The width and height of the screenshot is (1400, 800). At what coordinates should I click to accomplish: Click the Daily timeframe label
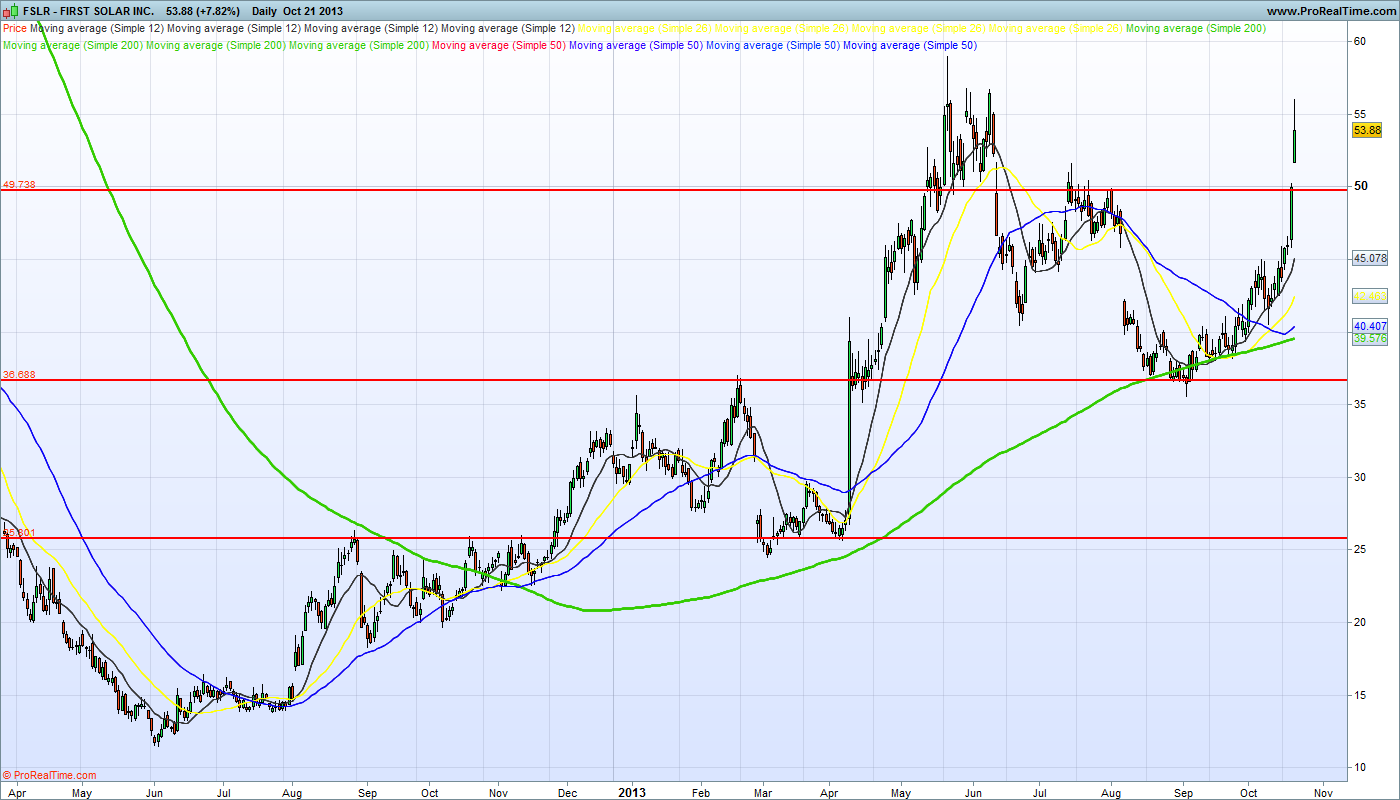tap(266, 11)
